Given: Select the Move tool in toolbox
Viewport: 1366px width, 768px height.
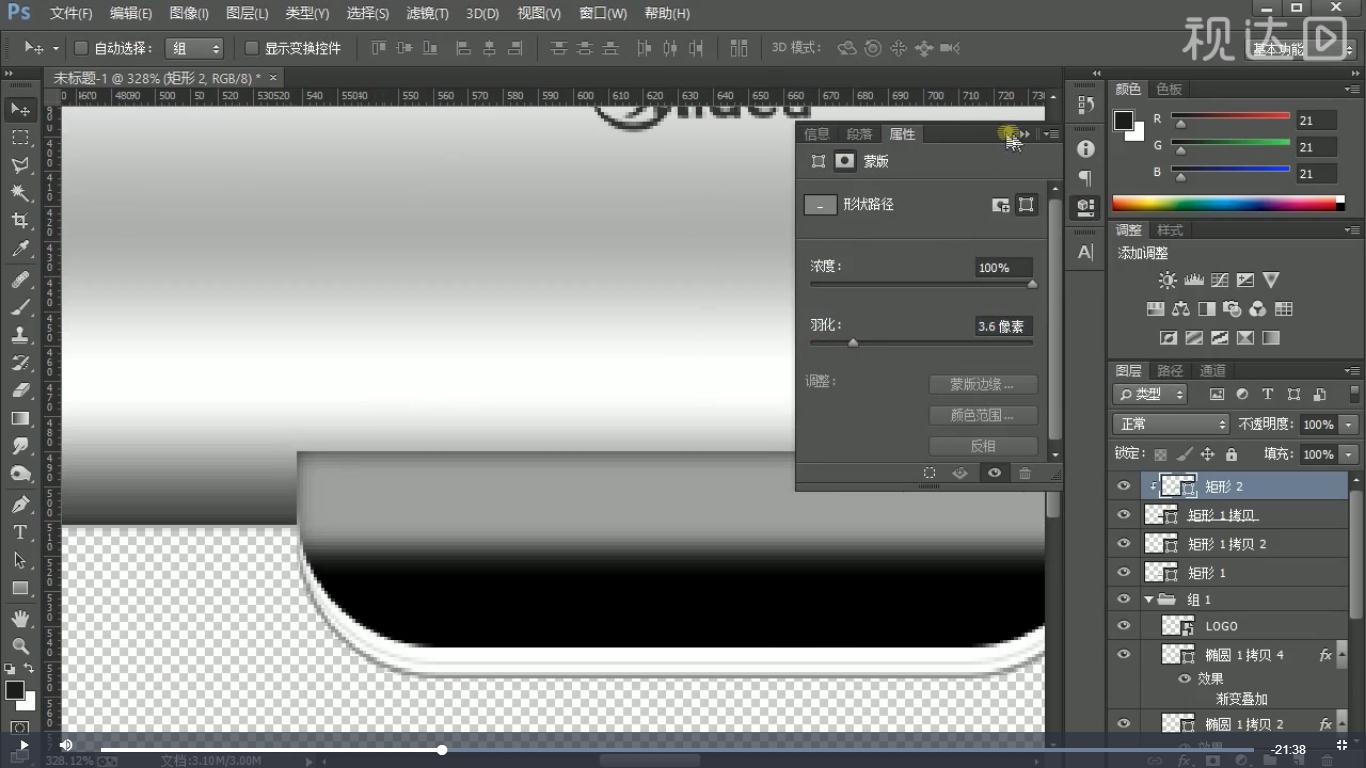Looking at the screenshot, I should 20,109.
